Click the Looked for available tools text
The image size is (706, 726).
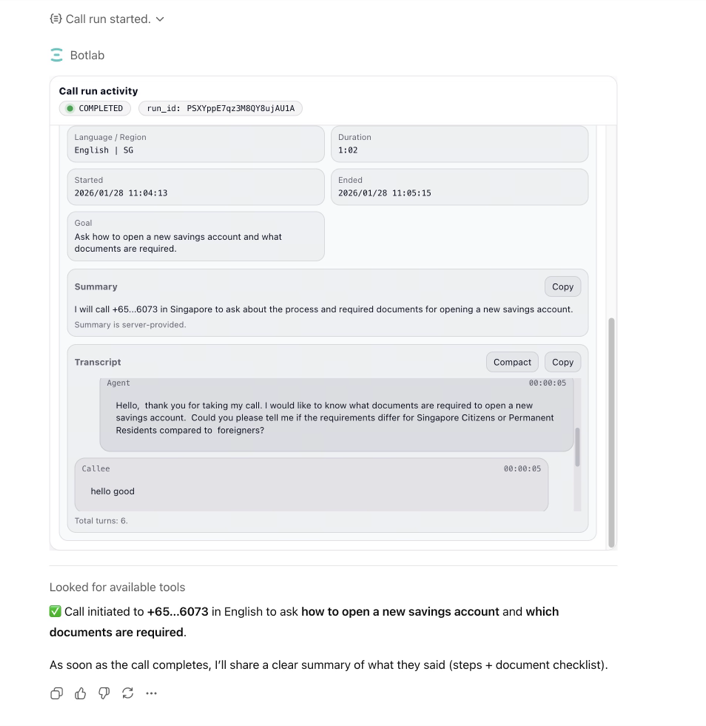click(x=117, y=587)
